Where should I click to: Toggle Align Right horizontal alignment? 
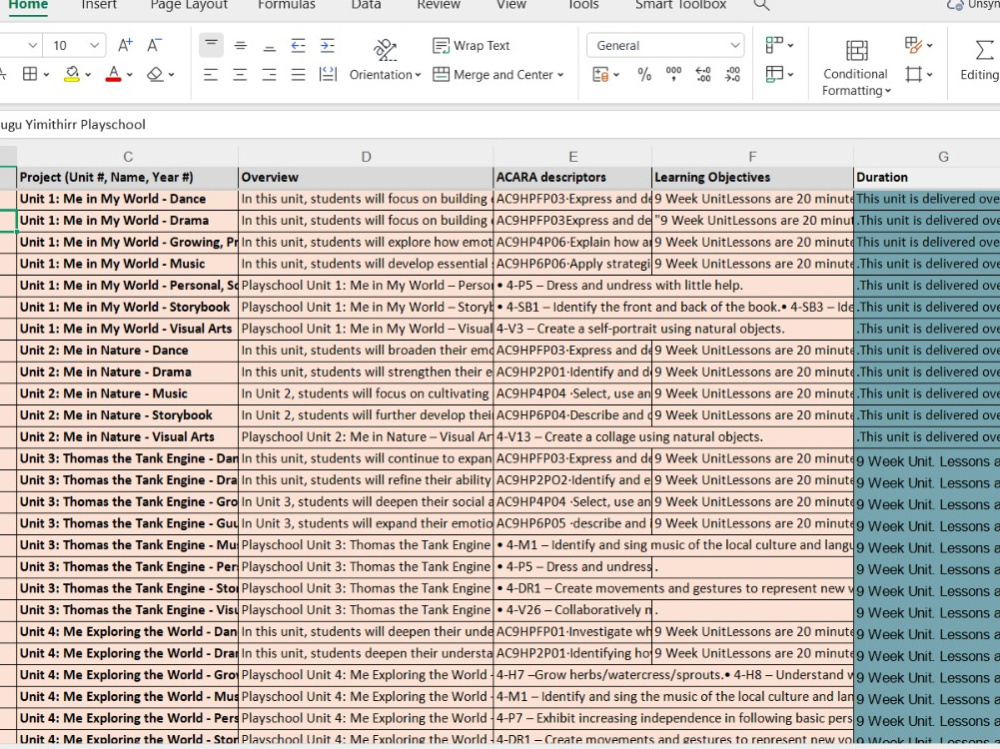coord(269,75)
